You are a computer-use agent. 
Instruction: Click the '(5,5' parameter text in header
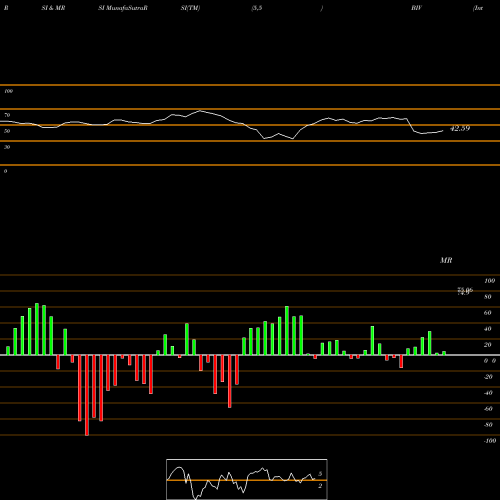click(257, 8)
